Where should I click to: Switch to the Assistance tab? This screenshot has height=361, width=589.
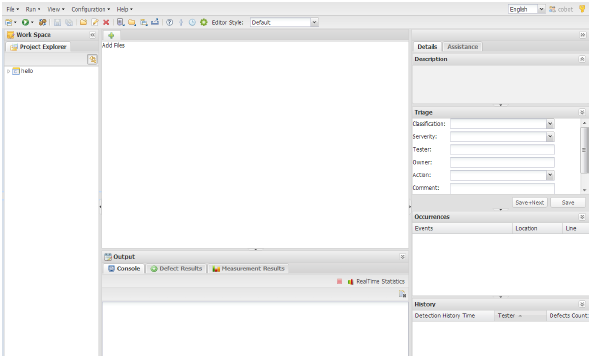pyautogui.click(x=462, y=47)
